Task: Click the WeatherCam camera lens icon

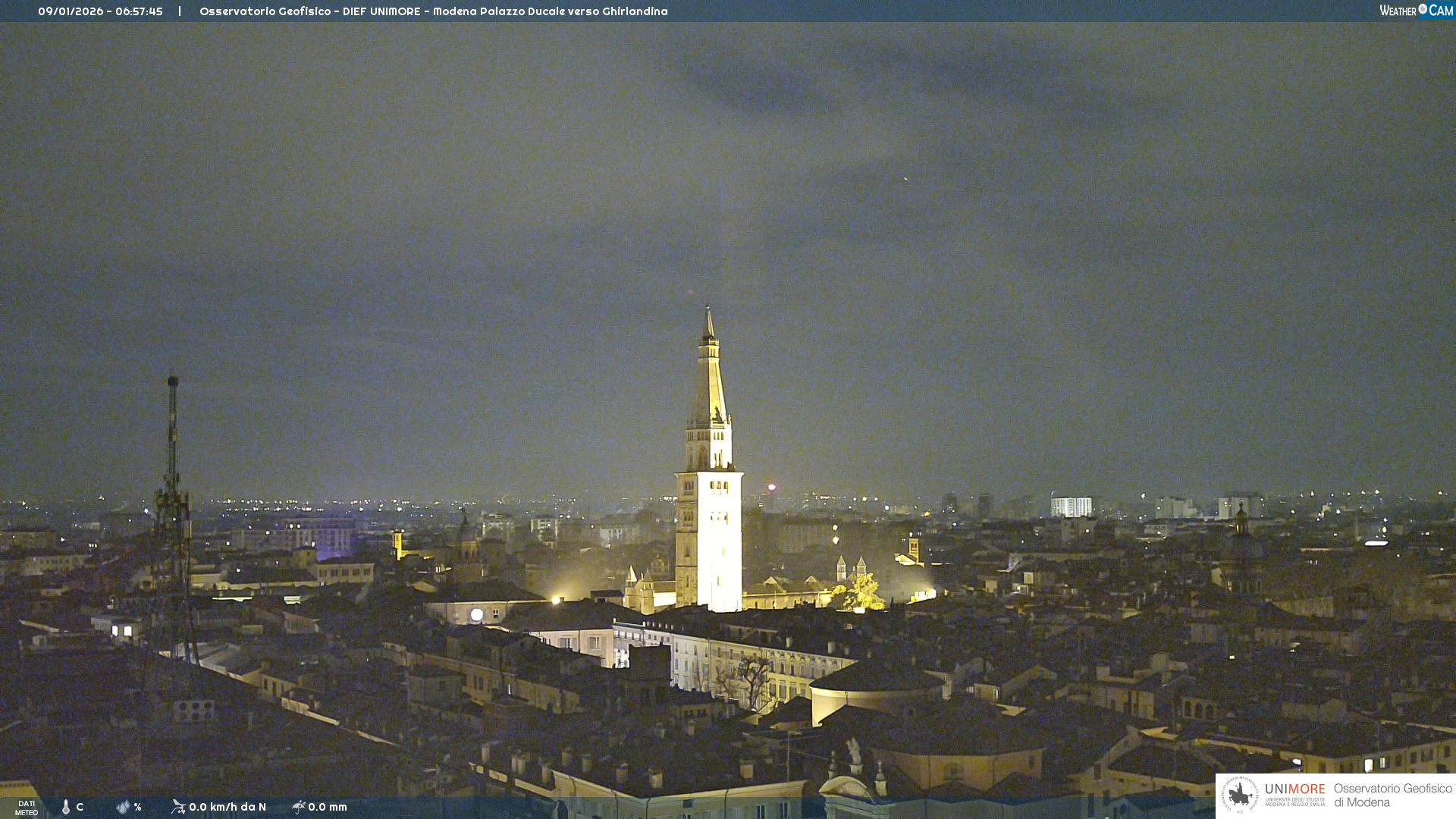Action: tap(1423, 9)
